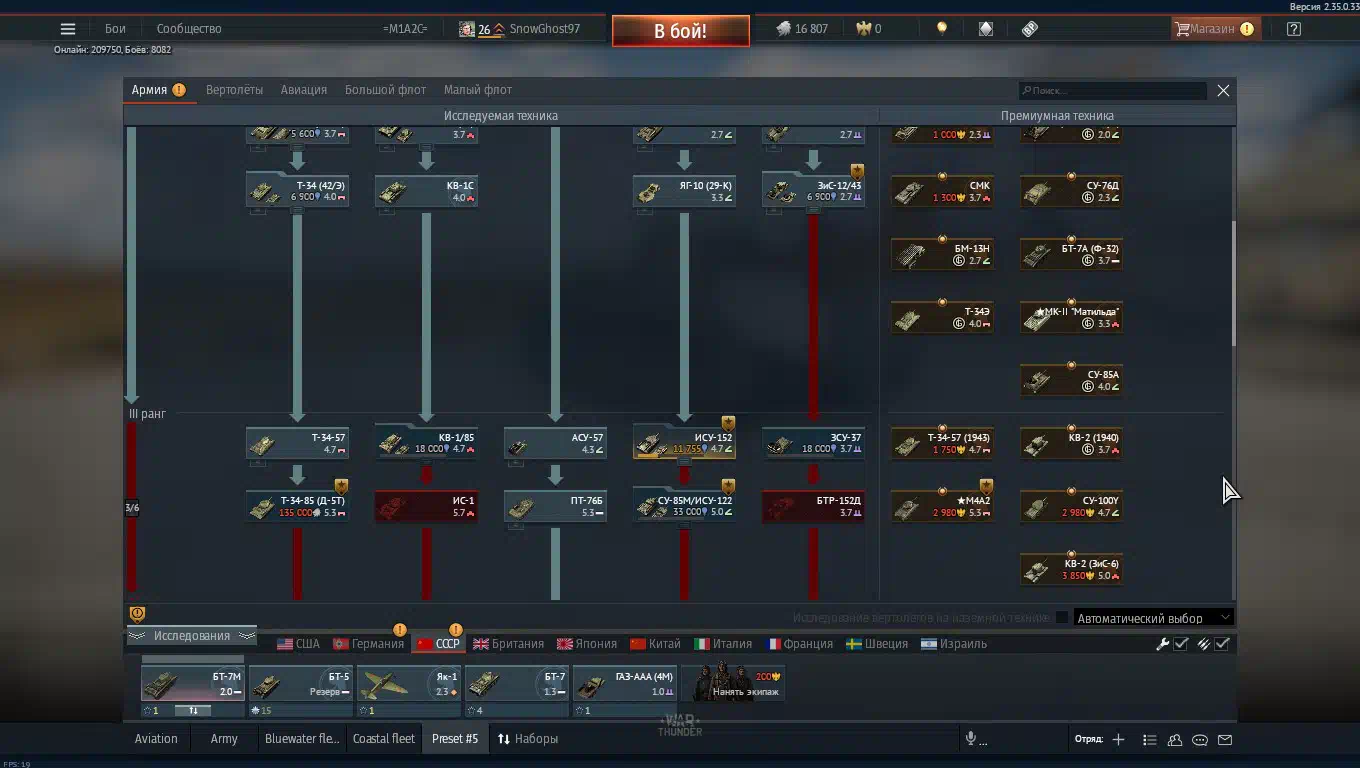Open the Армия tab
Viewport: 1360px width, 768px height.
[158, 90]
